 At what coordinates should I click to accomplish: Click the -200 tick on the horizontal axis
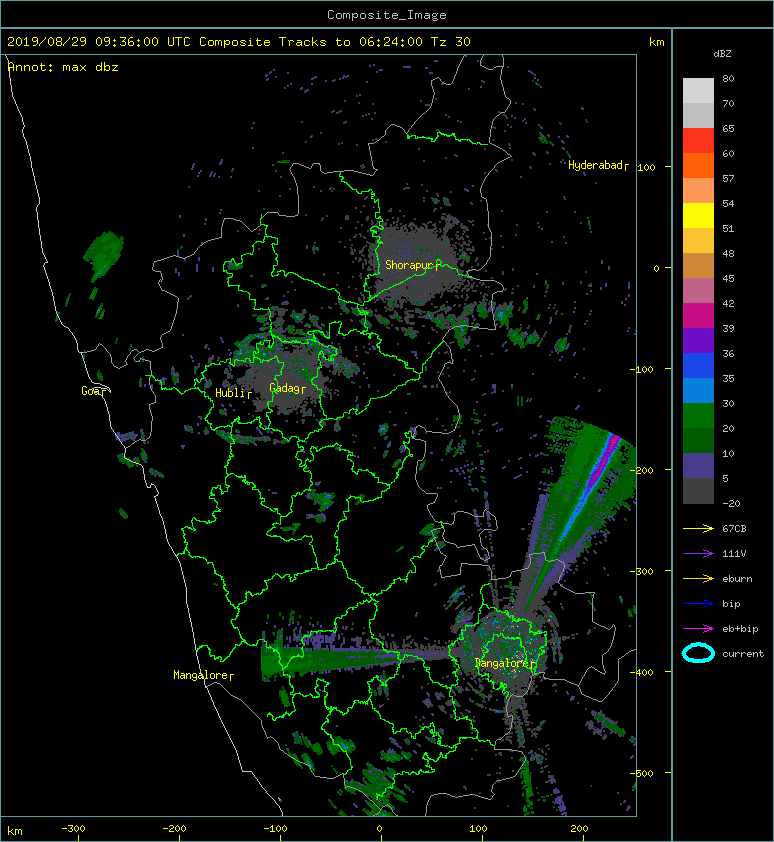tap(174, 829)
